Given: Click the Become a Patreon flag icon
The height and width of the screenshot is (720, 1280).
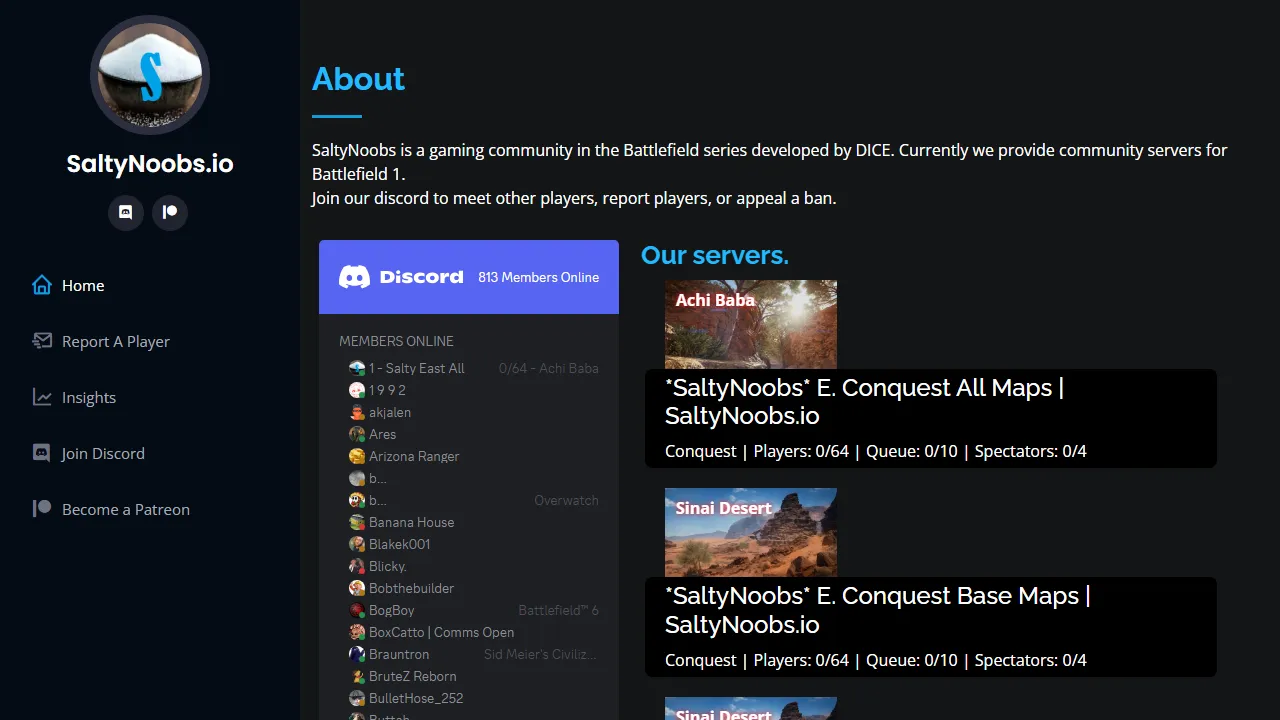Looking at the screenshot, I should click(40, 509).
